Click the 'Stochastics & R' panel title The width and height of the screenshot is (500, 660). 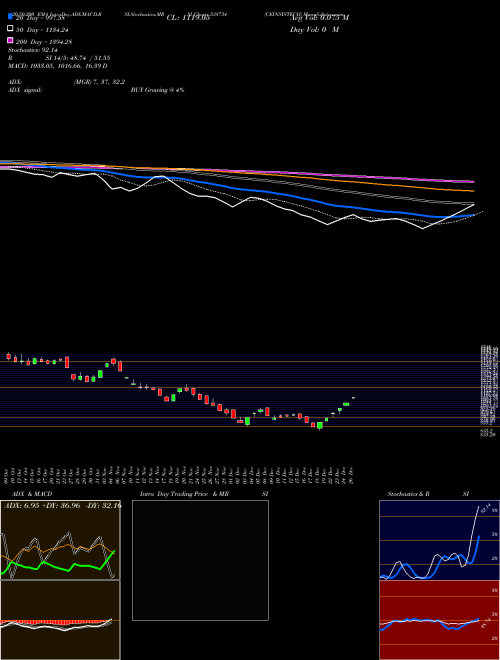pos(408,494)
